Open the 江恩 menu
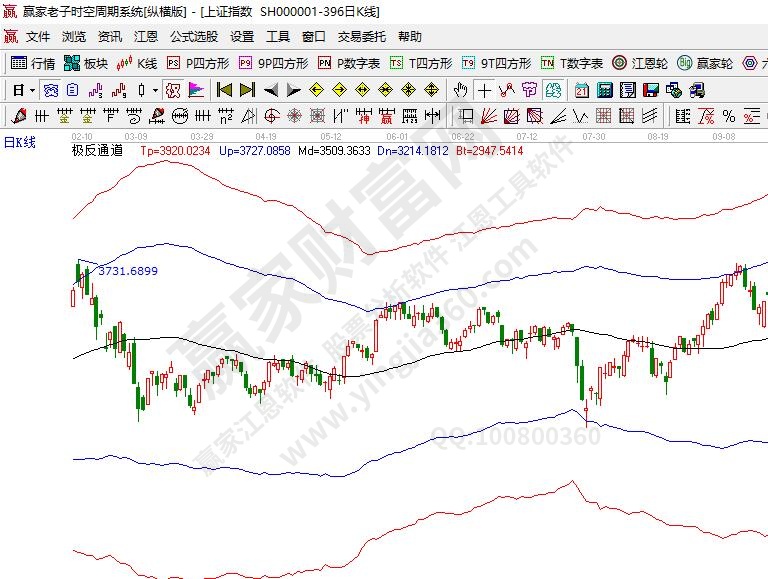768x579 pixels. tap(146, 37)
